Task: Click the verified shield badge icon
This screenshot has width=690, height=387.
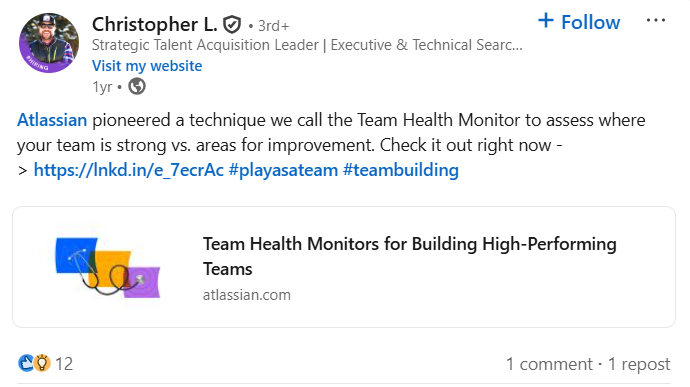Action: pyautogui.click(x=232, y=25)
